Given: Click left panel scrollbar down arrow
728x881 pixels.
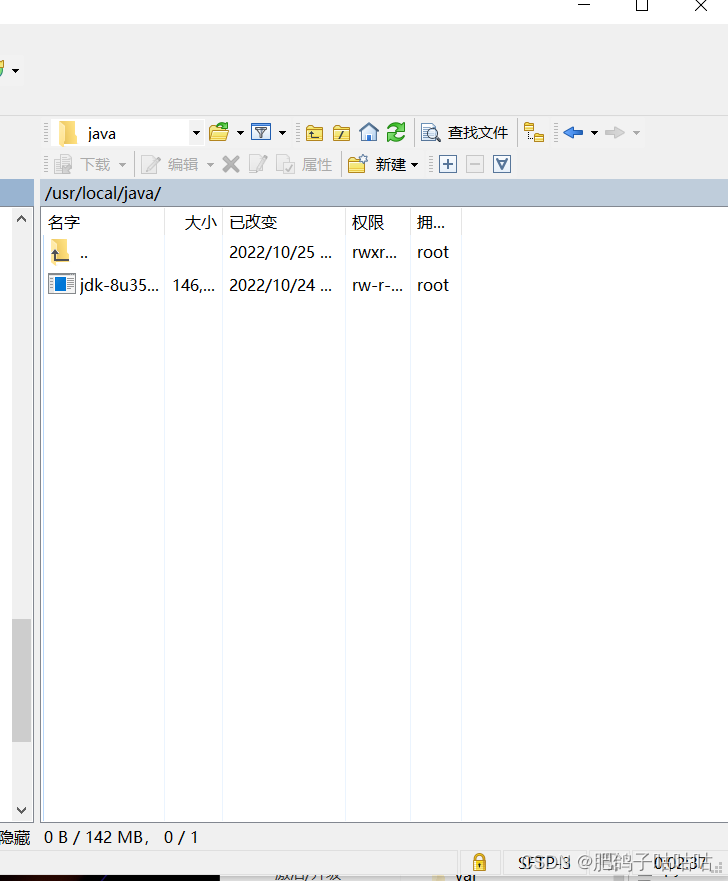Looking at the screenshot, I should click(21, 810).
